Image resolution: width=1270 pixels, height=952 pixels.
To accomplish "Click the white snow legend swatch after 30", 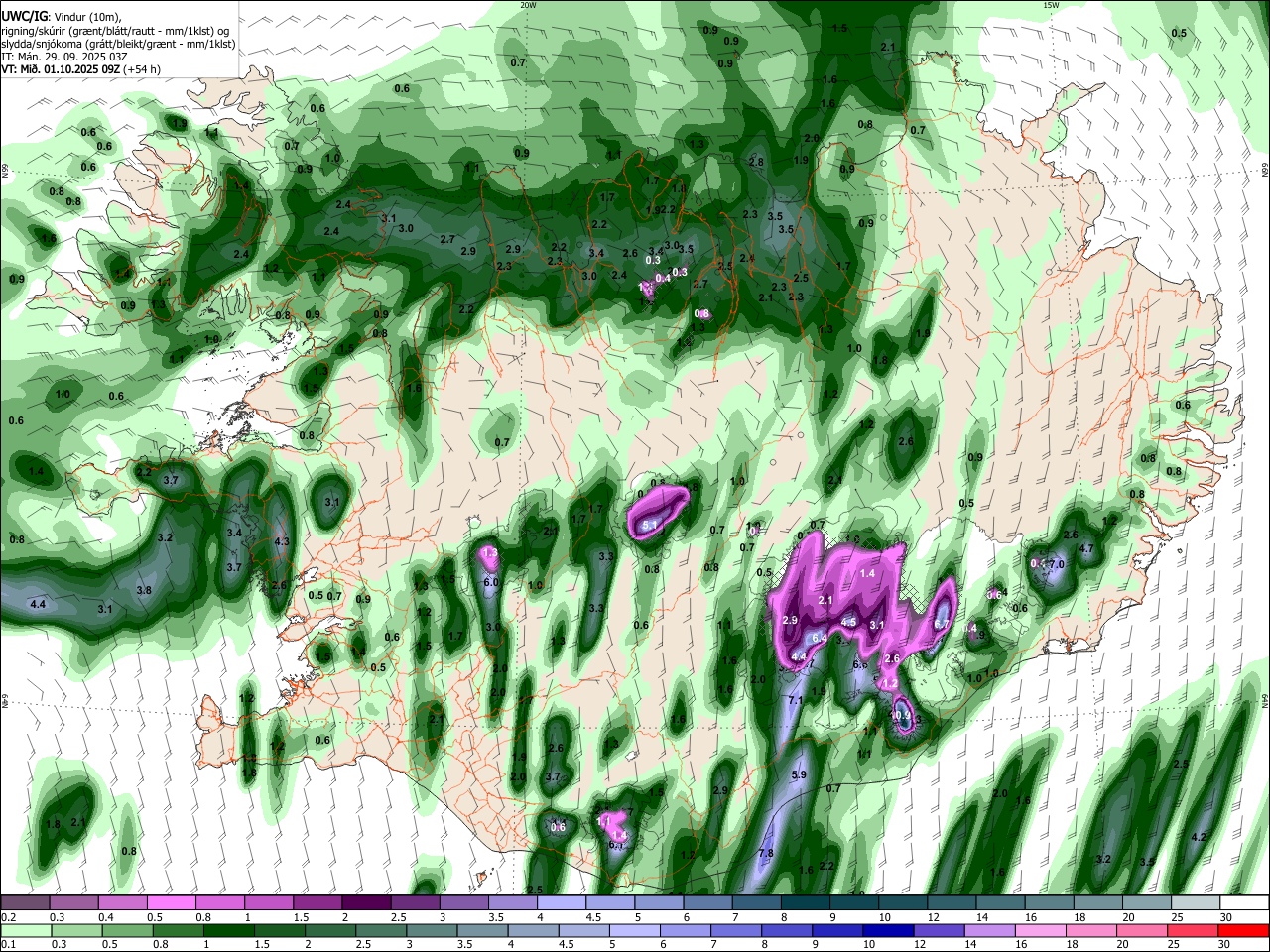I will pos(1242,903).
